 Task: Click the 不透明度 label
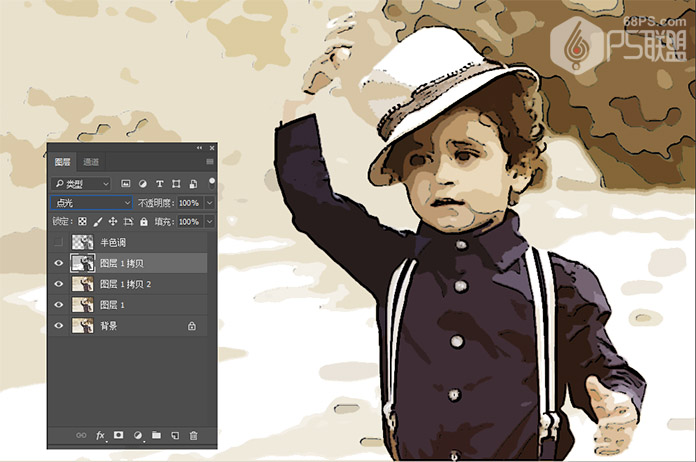point(155,203)
